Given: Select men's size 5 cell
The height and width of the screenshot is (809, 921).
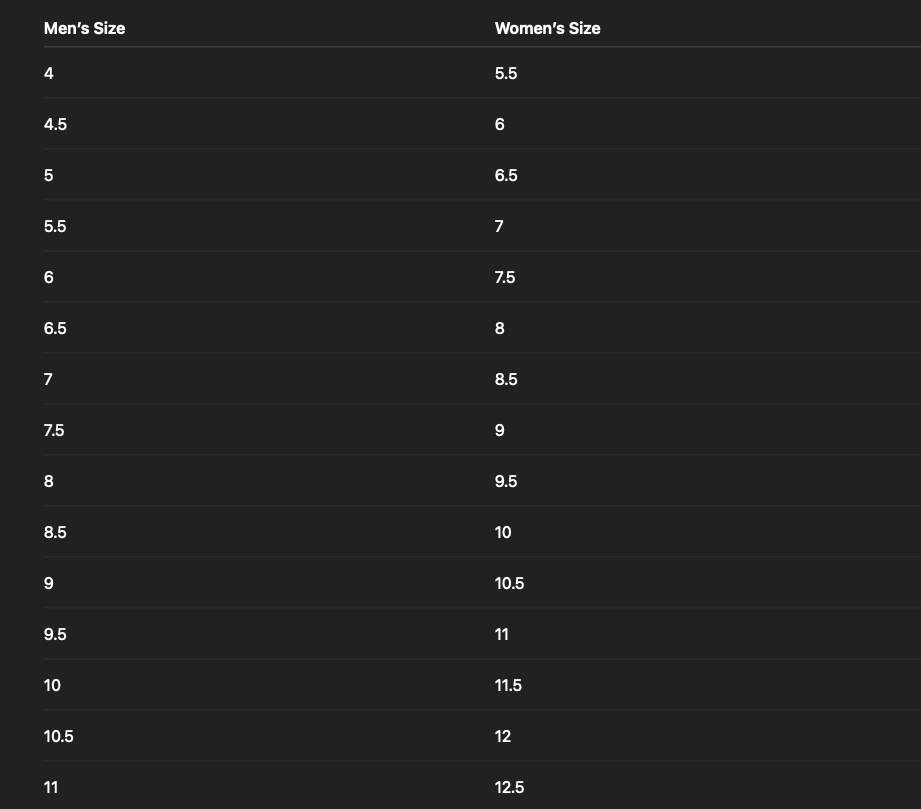Looking at the screenshot, I should pos(49,175).
